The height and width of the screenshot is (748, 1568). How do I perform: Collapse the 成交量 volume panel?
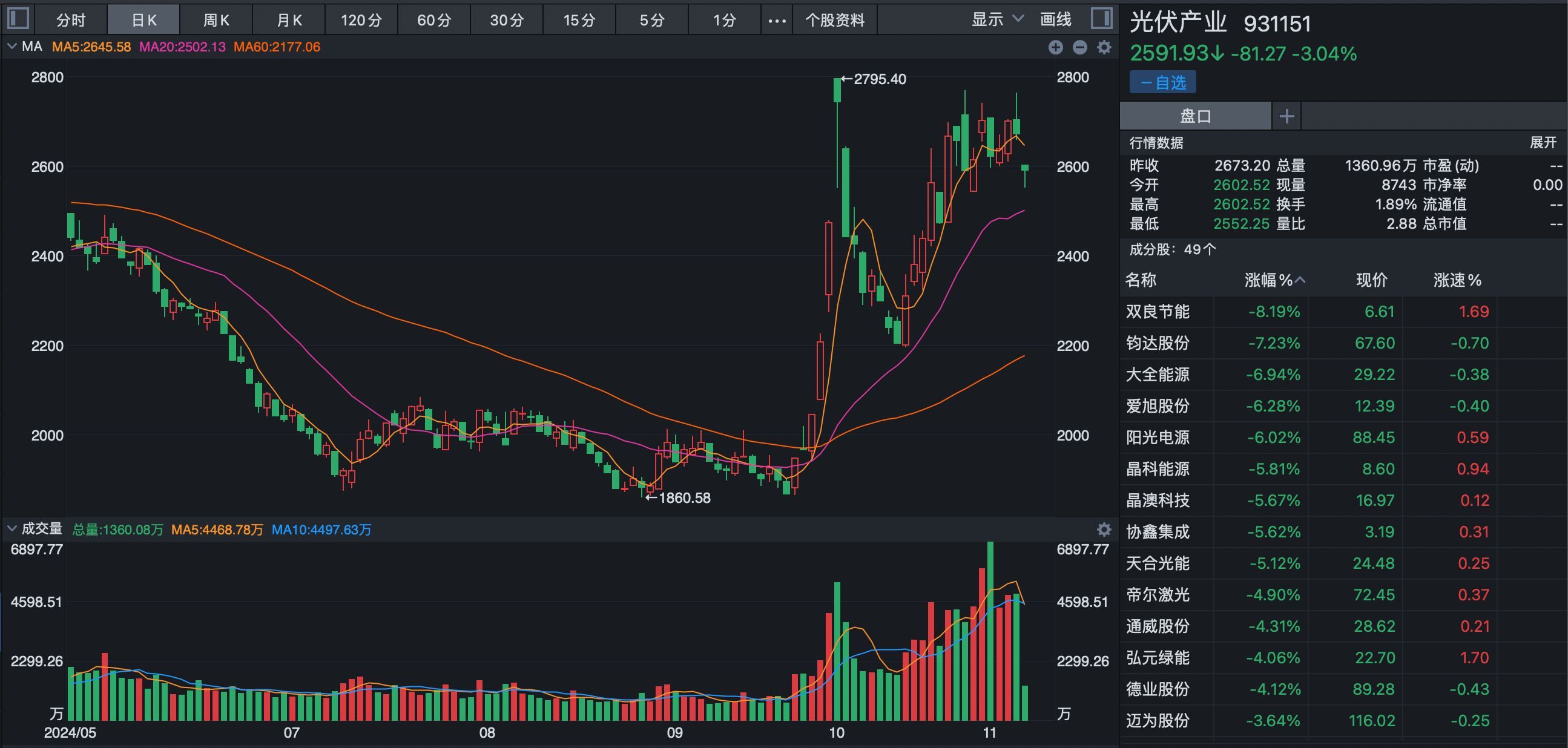tap(12, 529)
